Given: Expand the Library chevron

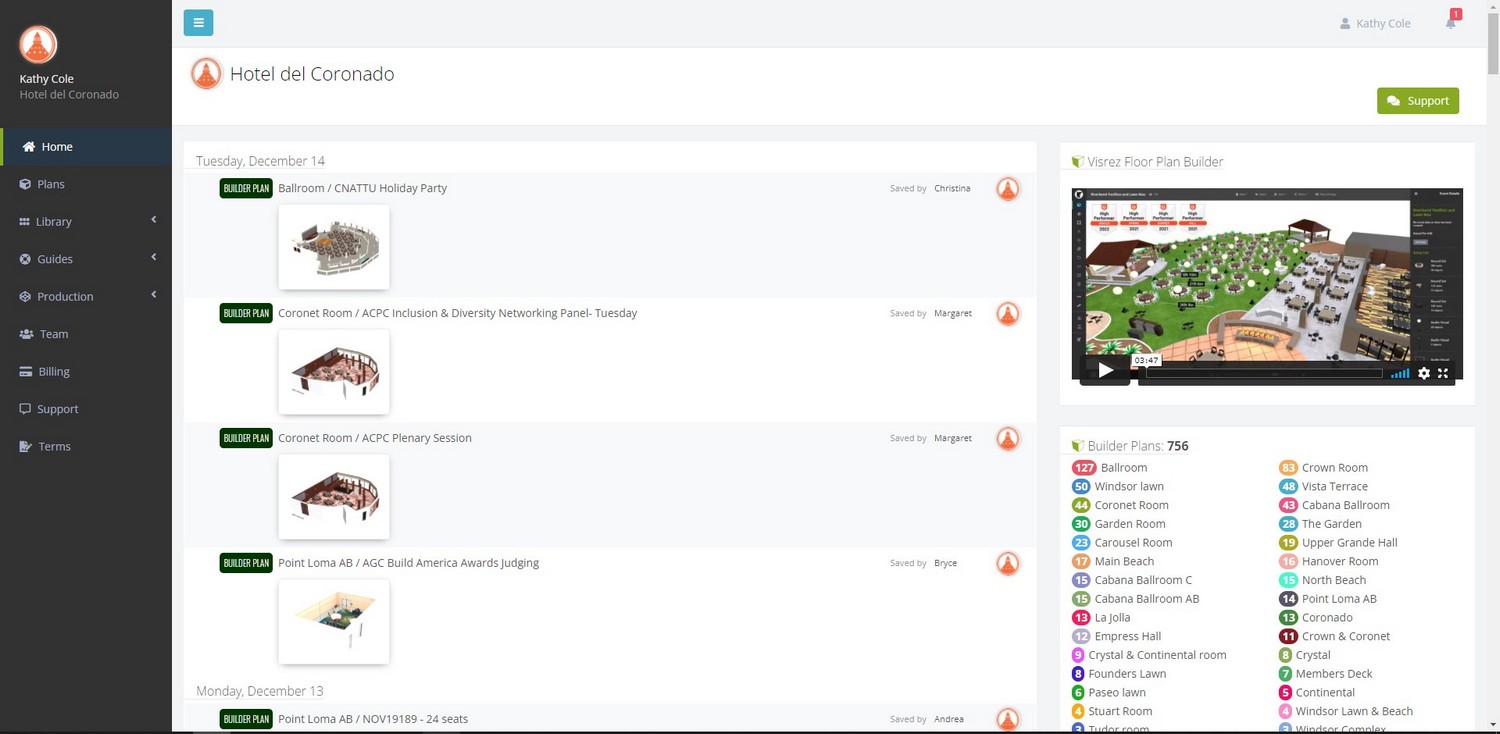Looking at the screenshot, I should [x=154, y=220].
